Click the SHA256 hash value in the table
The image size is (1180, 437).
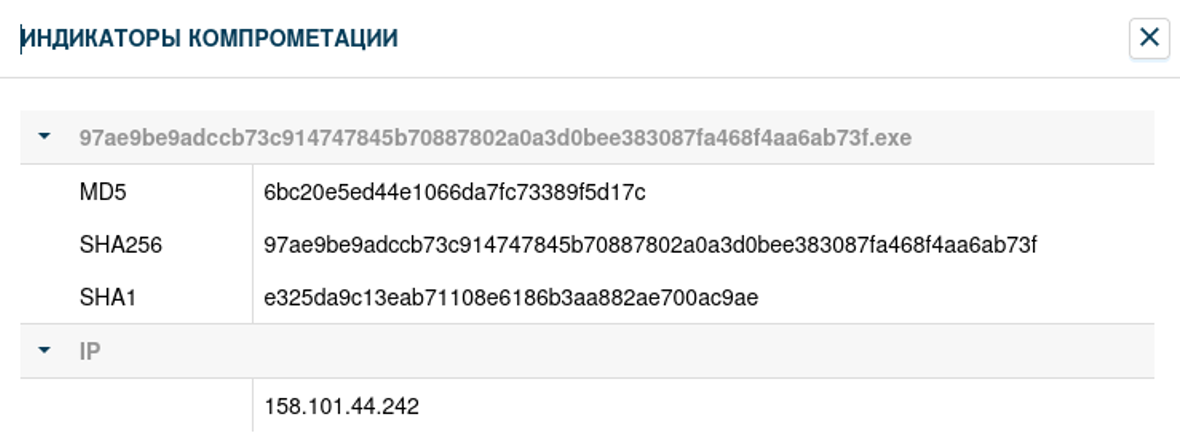(650, 245)
